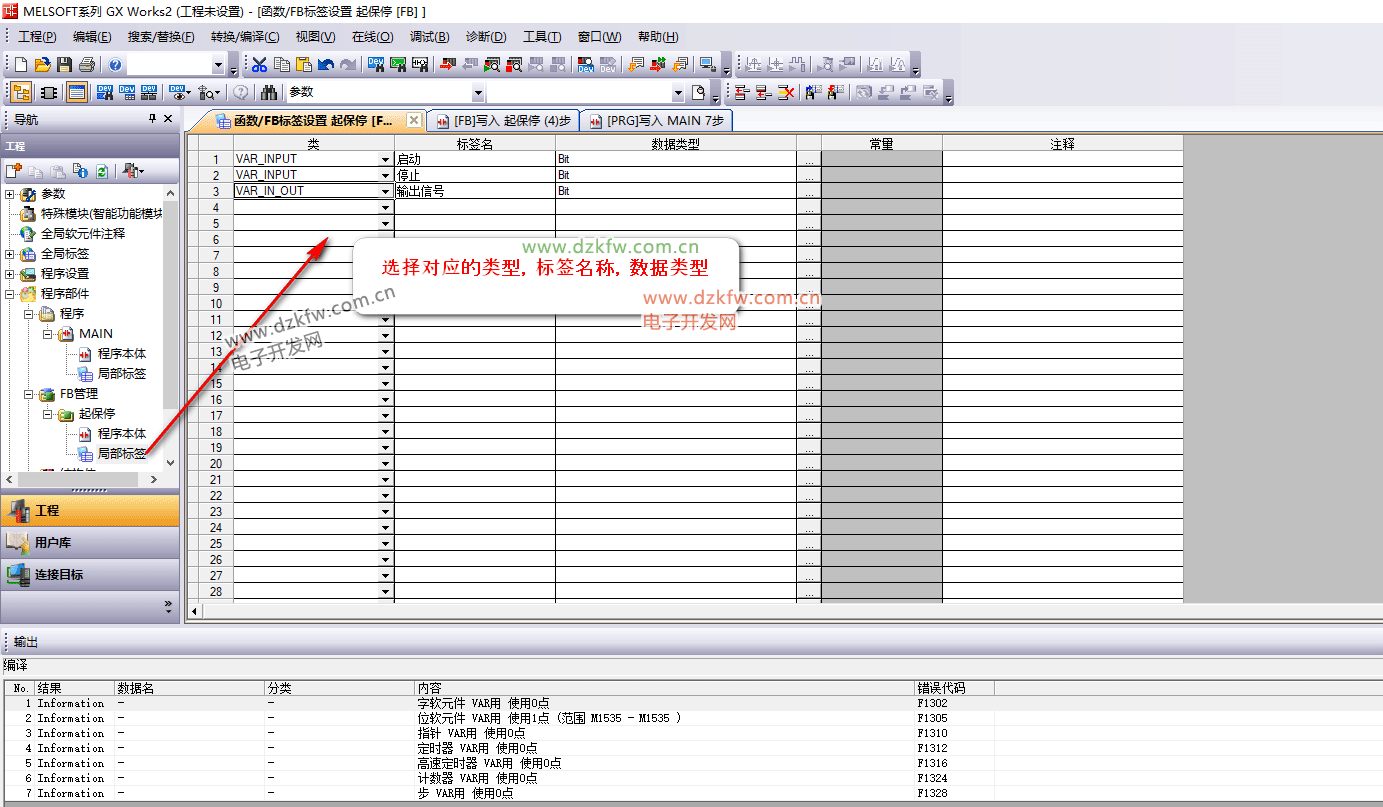This screenshot has height=807, width=1383.
Task: Switch to [PRG]写入 MAIN 7步 tab
Action: point(657,121)
